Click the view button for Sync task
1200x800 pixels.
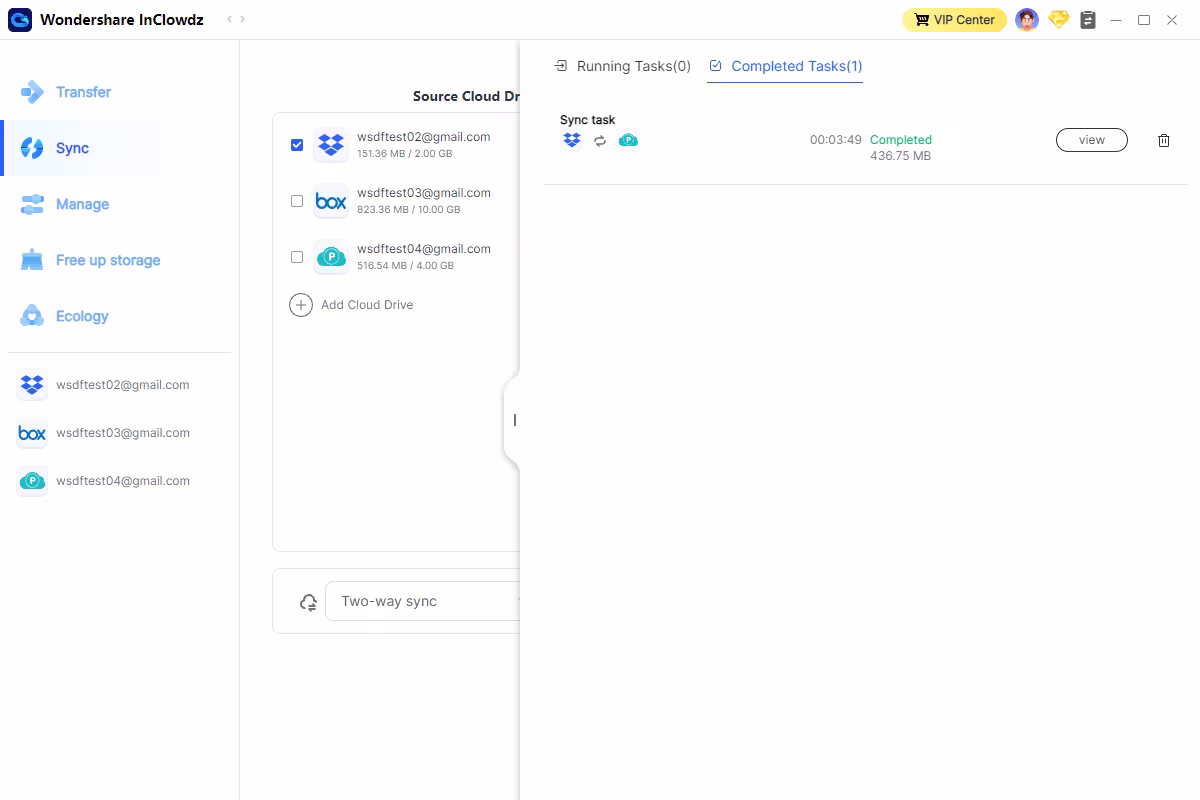tap(1092, 140)
